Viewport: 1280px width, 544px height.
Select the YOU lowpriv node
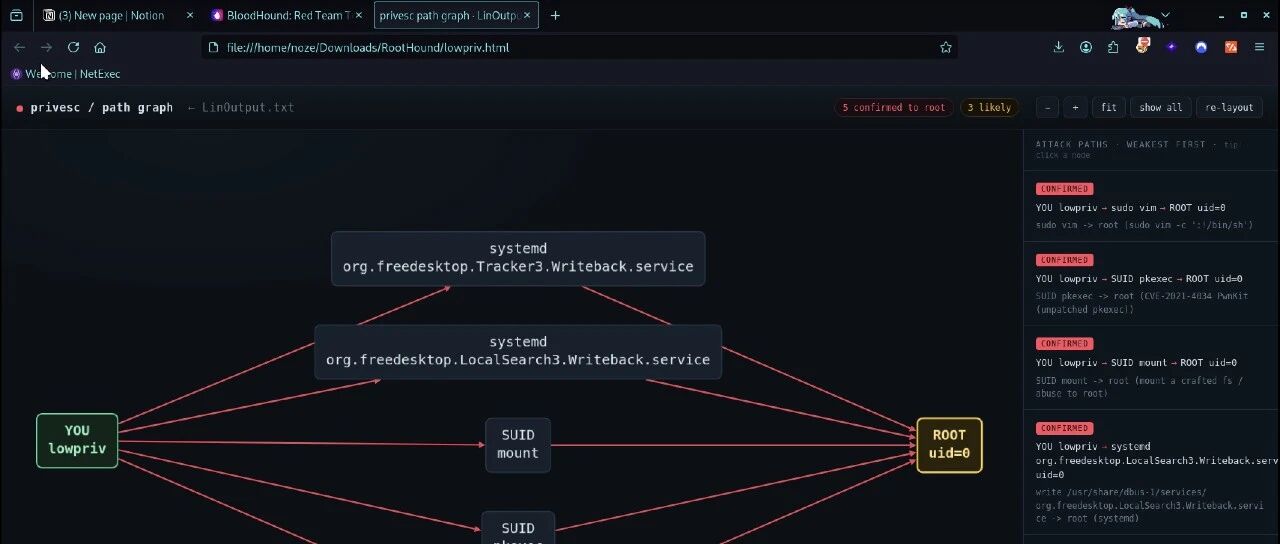pyautogui.click(x=77, y=440)
